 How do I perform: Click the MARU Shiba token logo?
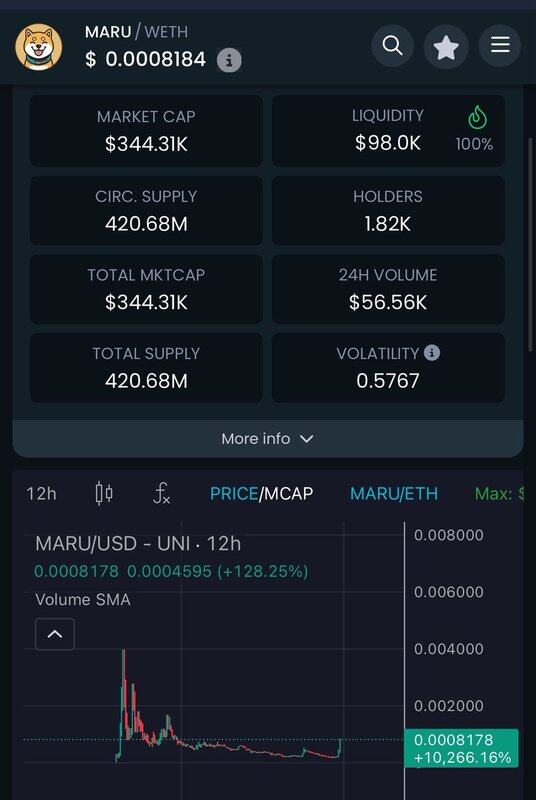coord(39,47)
